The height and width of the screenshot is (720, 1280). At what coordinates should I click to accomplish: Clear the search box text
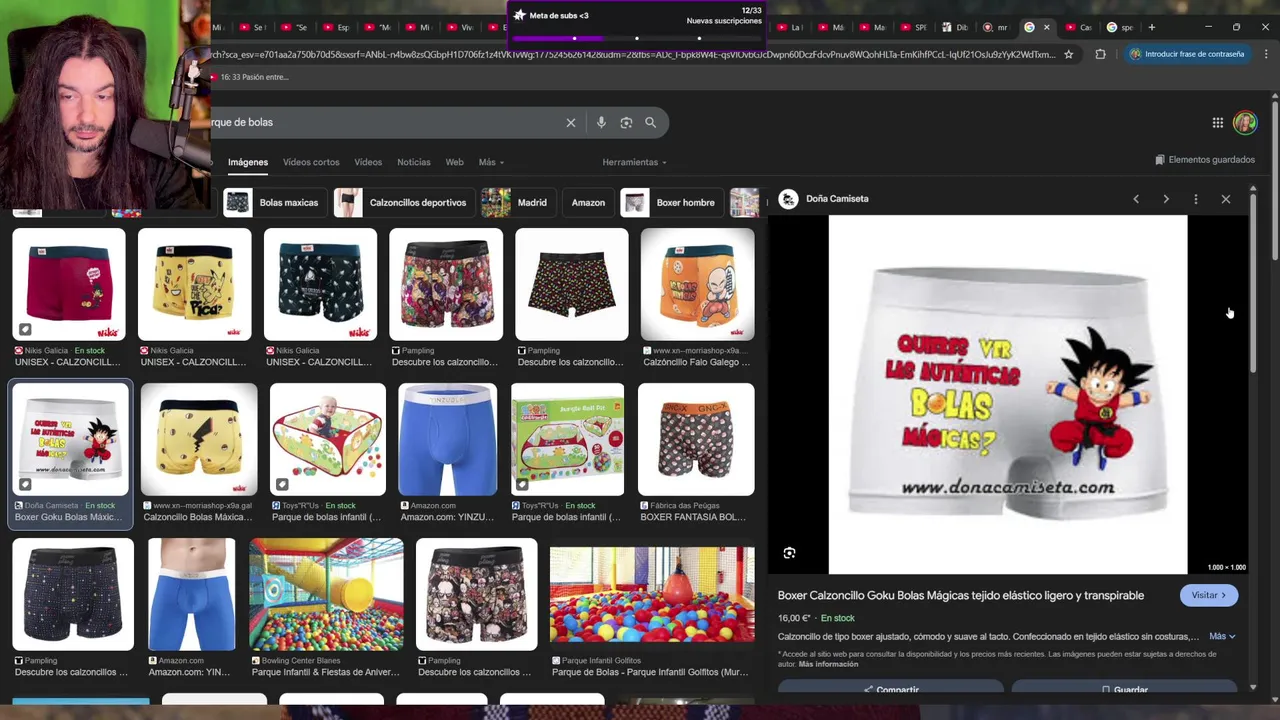(x=571, y=122)
